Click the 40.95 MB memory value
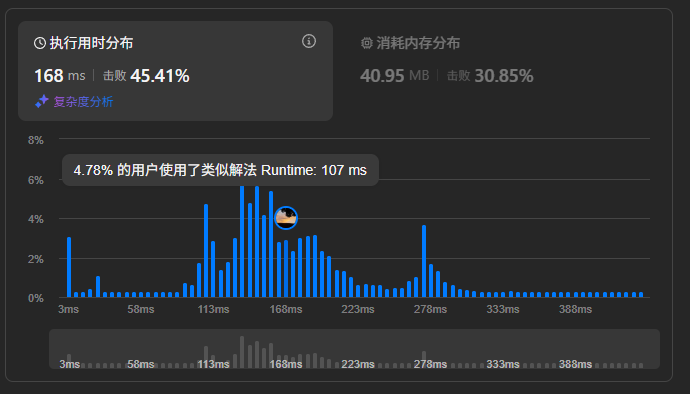690x394 pixels. tap(394, 76)
